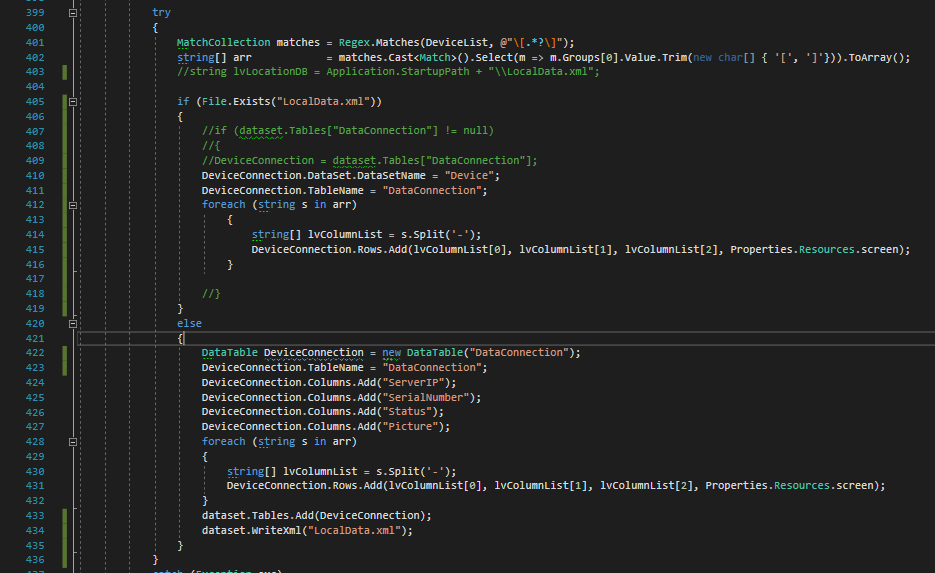Collapse the else block at line 420
Screen dimensions: 935x573
73,324
